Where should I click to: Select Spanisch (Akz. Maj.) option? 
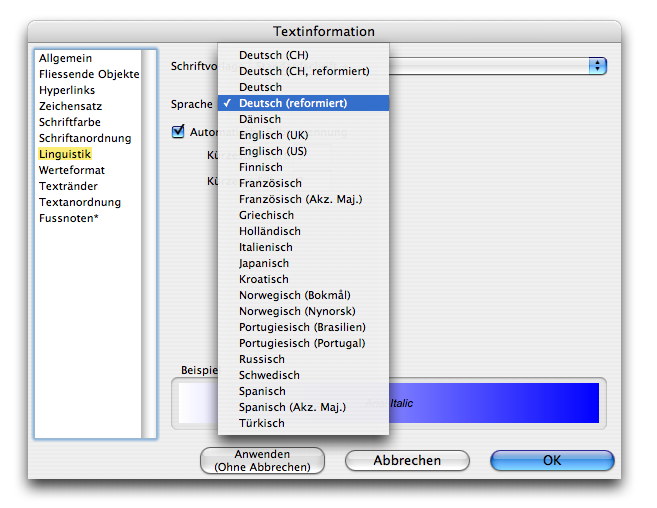click(x=292, y=407)
